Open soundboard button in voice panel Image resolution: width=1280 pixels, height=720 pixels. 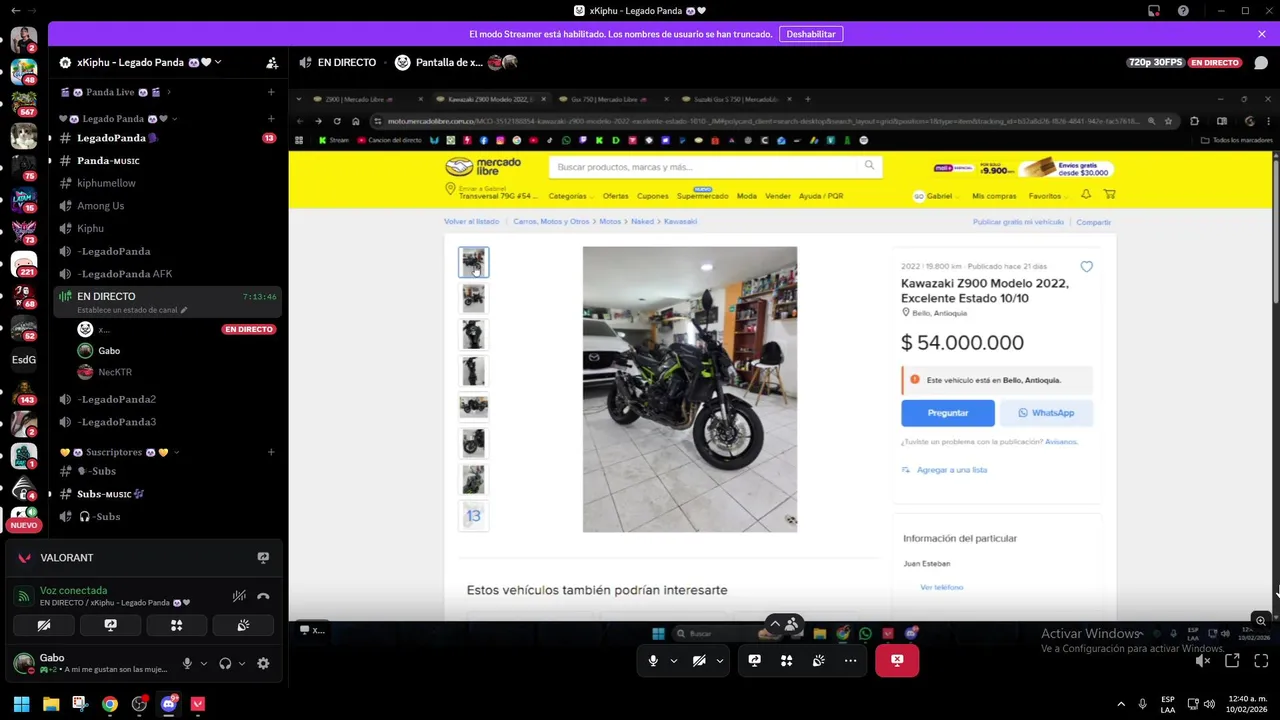[x=243, y=625]
